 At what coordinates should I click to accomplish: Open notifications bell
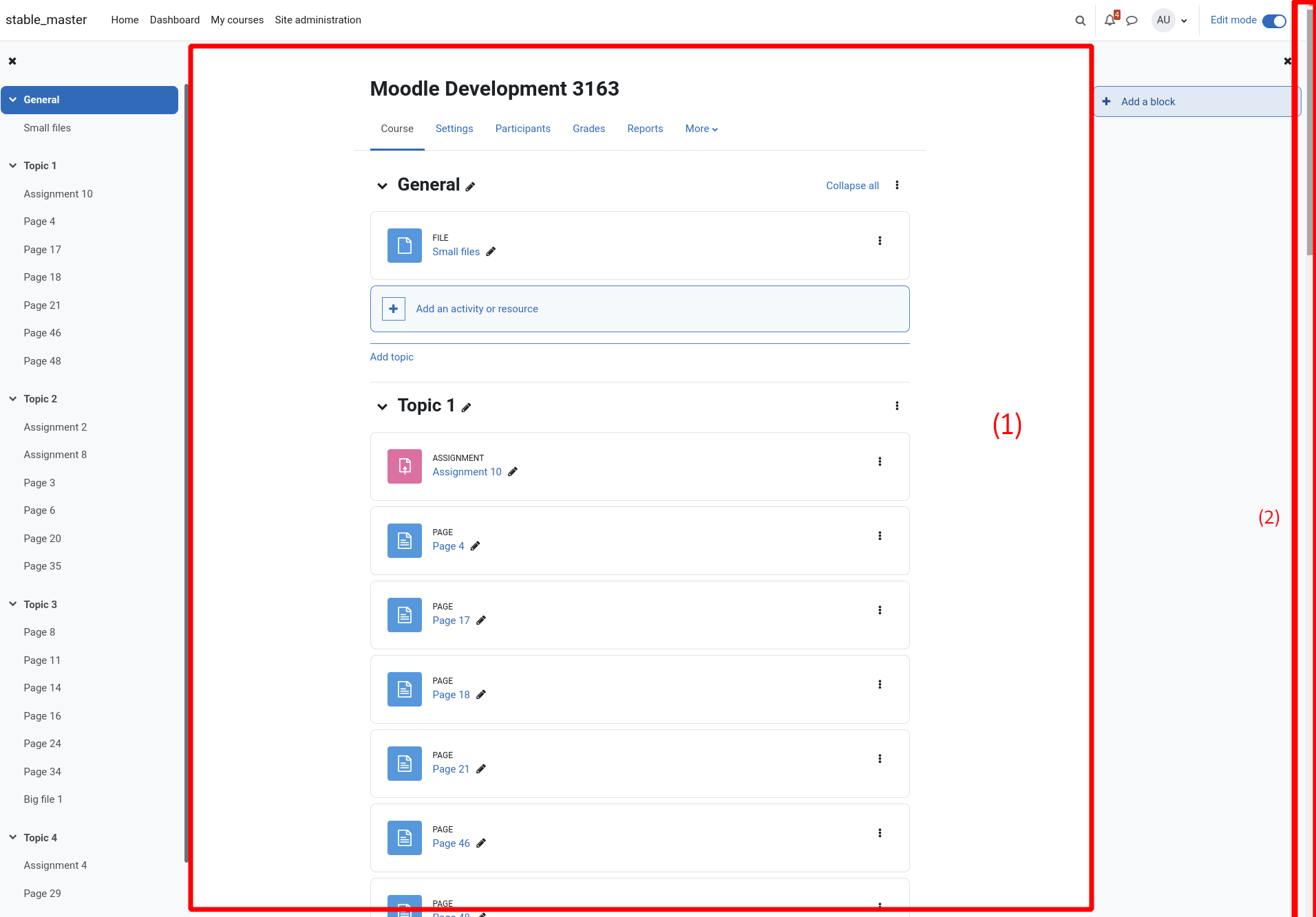[x=1110, y=21]
